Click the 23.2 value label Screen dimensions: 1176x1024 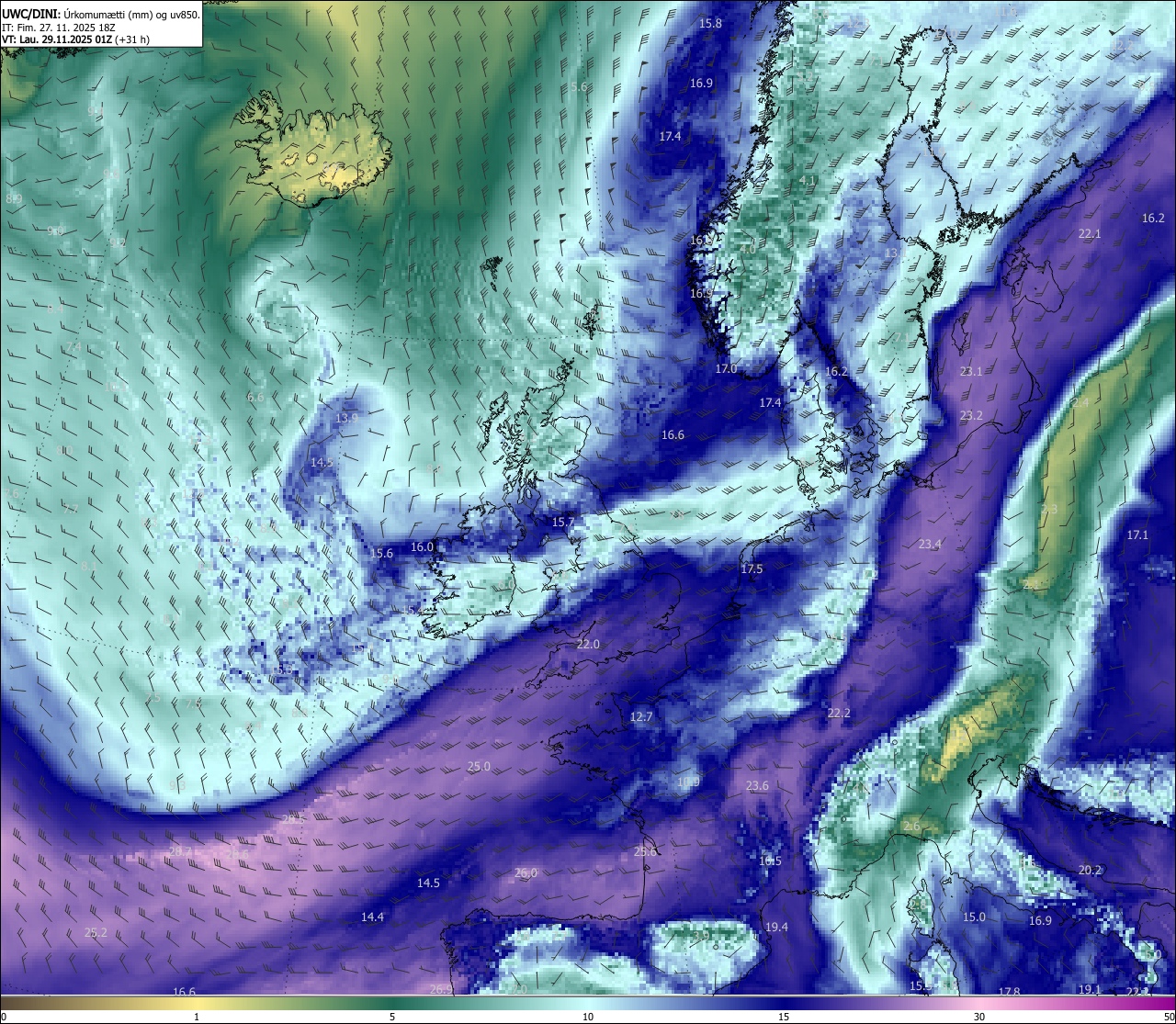pyautogui.click(x=971, y=416)
